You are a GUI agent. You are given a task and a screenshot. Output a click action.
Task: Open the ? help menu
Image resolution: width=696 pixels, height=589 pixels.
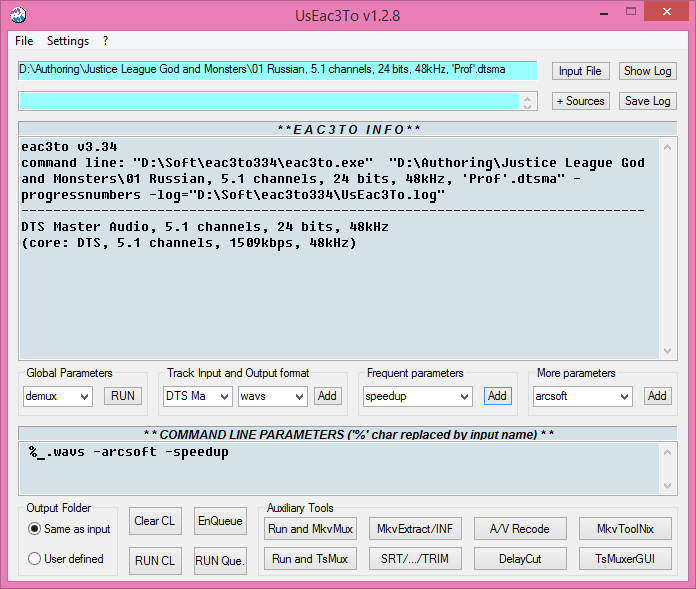point(105,41)
